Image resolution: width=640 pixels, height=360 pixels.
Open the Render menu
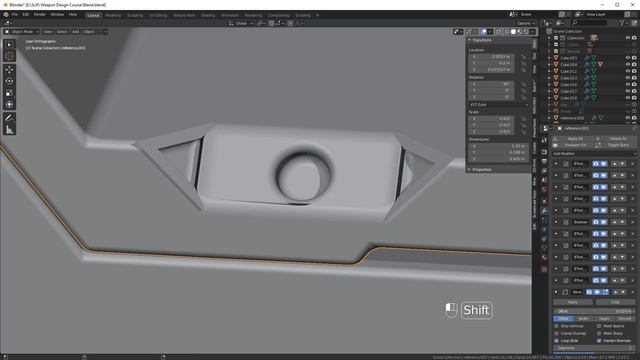40,15
